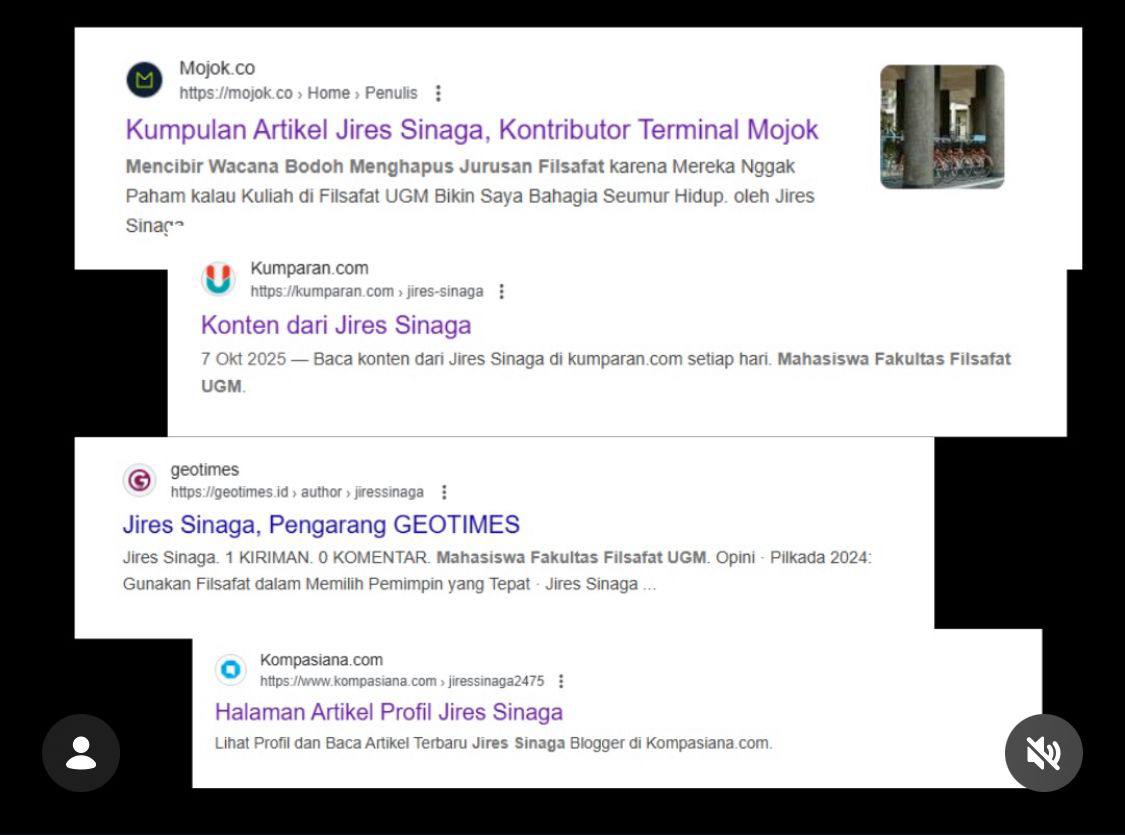Click the Kompasiana.com favicon logo
This screenshot has height=835, width=1125.
tap(231, 669)
